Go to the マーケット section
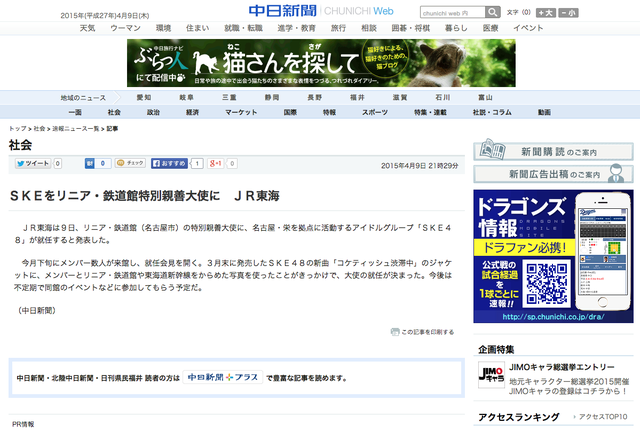The height and width of the screenshot is (431, 640). pyautogui.click(x=241, y=112)
